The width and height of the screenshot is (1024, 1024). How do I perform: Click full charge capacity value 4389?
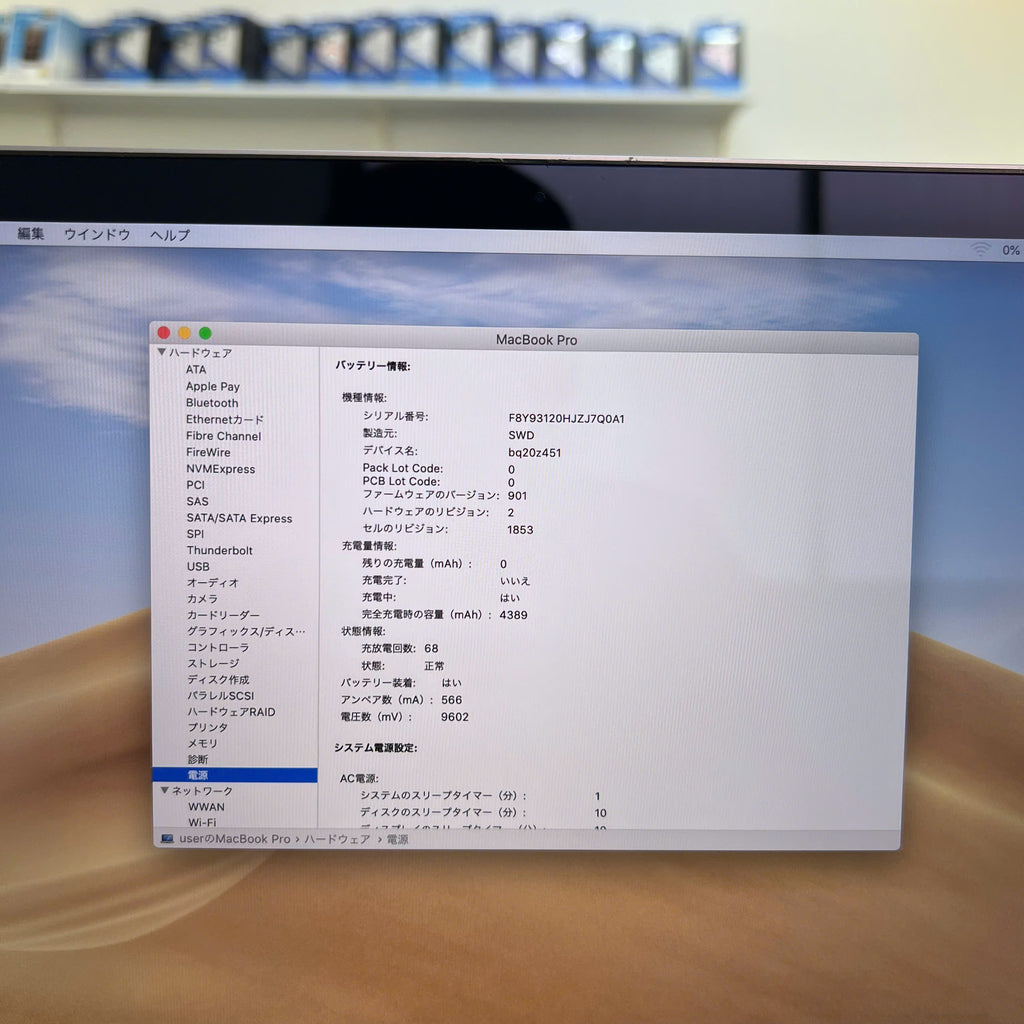coord(513,615)
